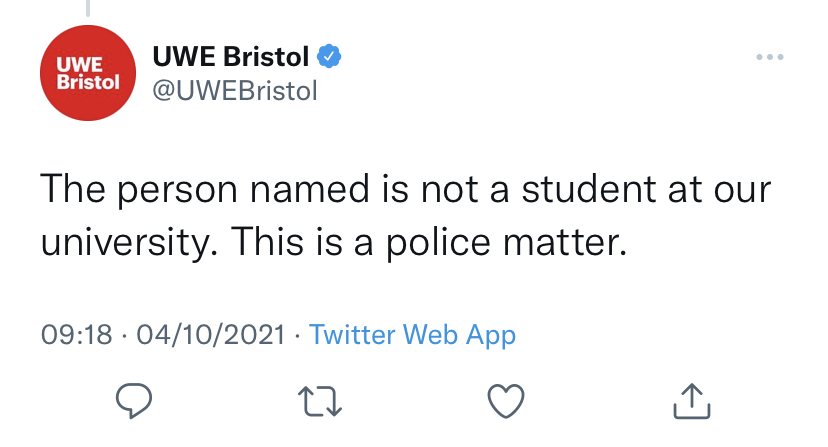Retweet the UWE Bristol post
Screen dimensions: 828x447
point(320,402)
